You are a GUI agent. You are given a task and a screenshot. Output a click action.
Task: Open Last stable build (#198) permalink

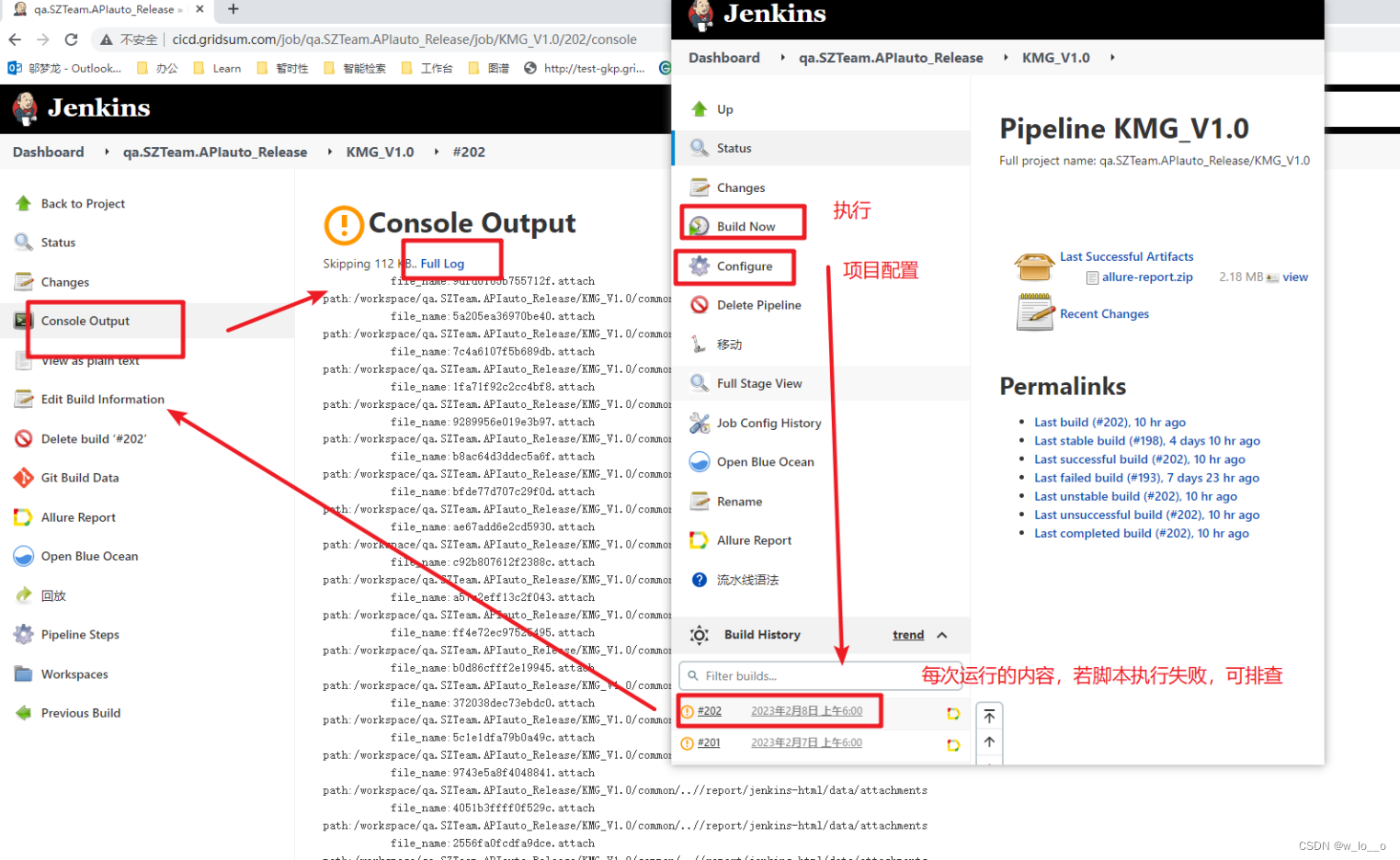pos(1147,441)
